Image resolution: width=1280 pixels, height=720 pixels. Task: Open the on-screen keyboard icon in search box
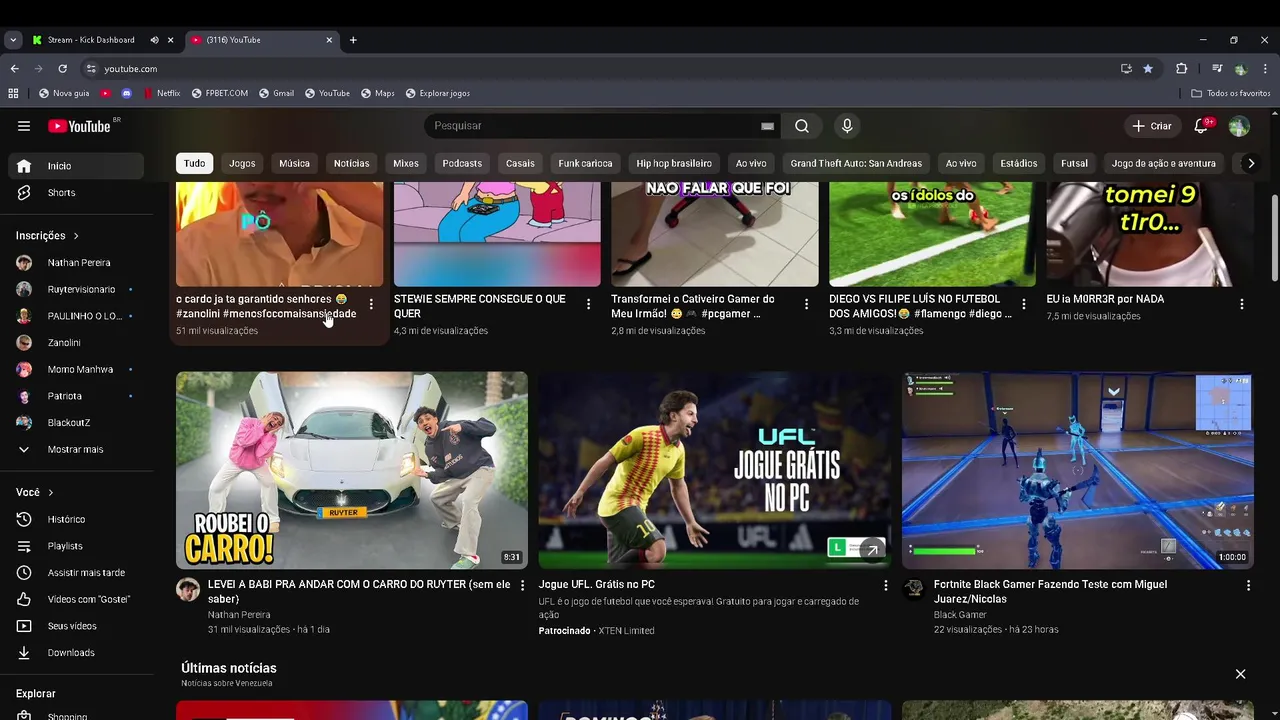pos(767,126)
